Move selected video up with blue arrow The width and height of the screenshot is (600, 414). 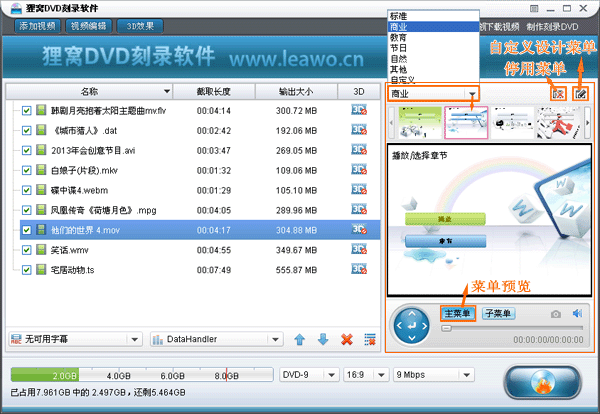pyautogui.click(x=300, y=339)
